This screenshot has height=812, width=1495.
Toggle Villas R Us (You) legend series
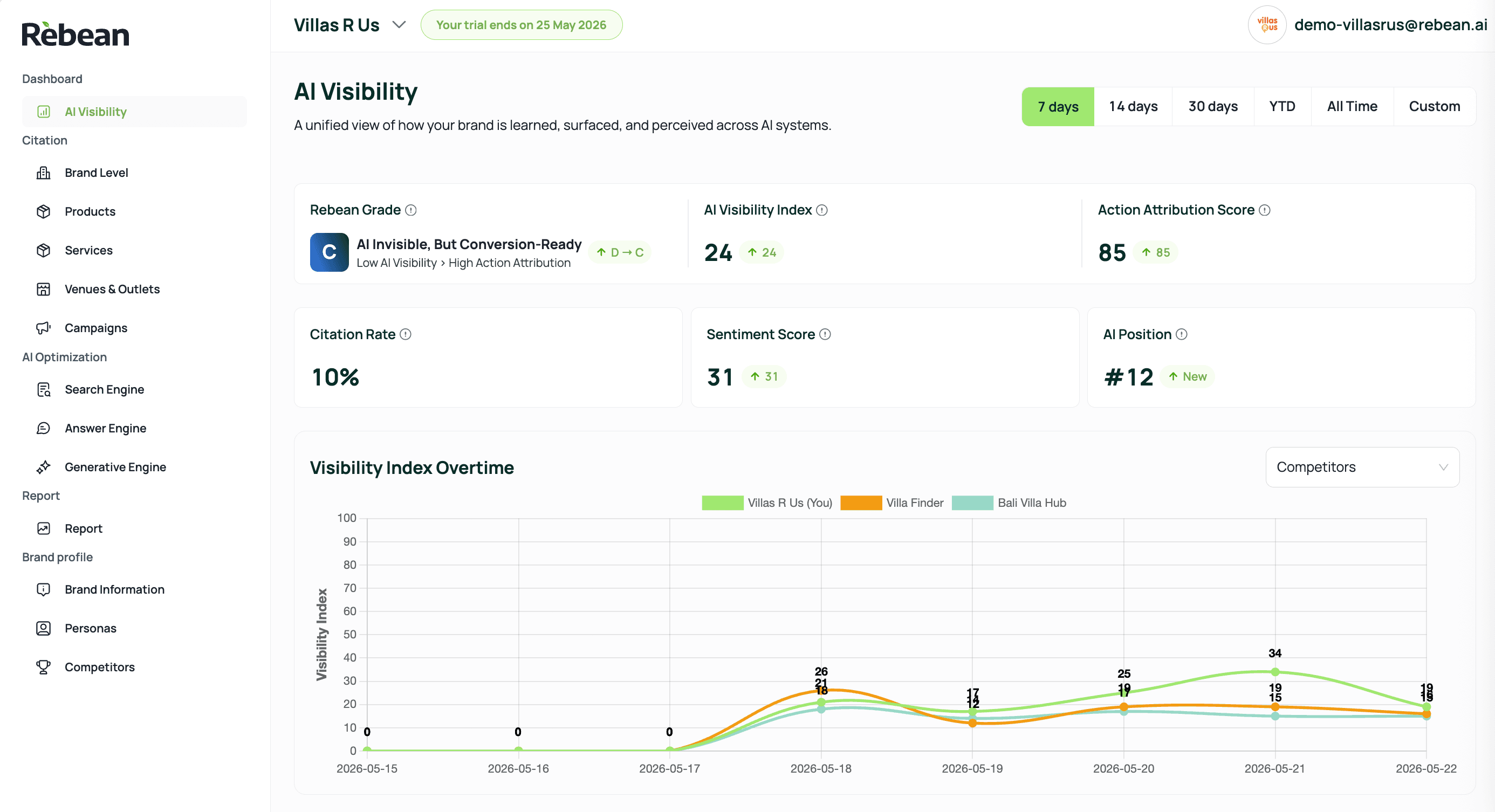coord(767,503)
